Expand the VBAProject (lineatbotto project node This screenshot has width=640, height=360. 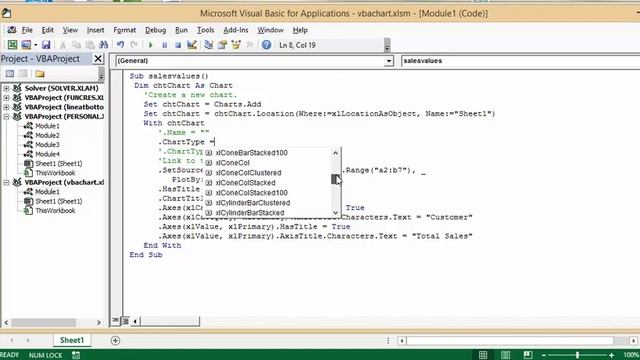[7, 107]
